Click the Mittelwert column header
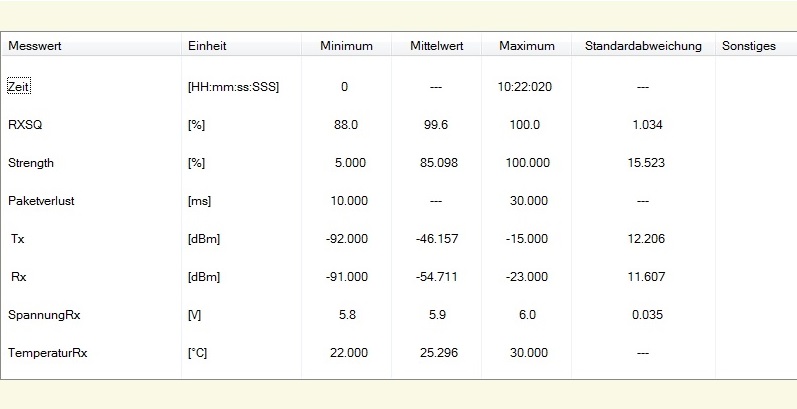 [435, 46]
